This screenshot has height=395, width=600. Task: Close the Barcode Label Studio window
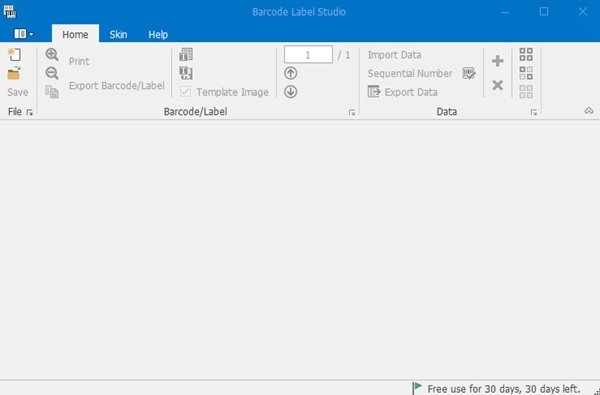(x=583, y=12)
